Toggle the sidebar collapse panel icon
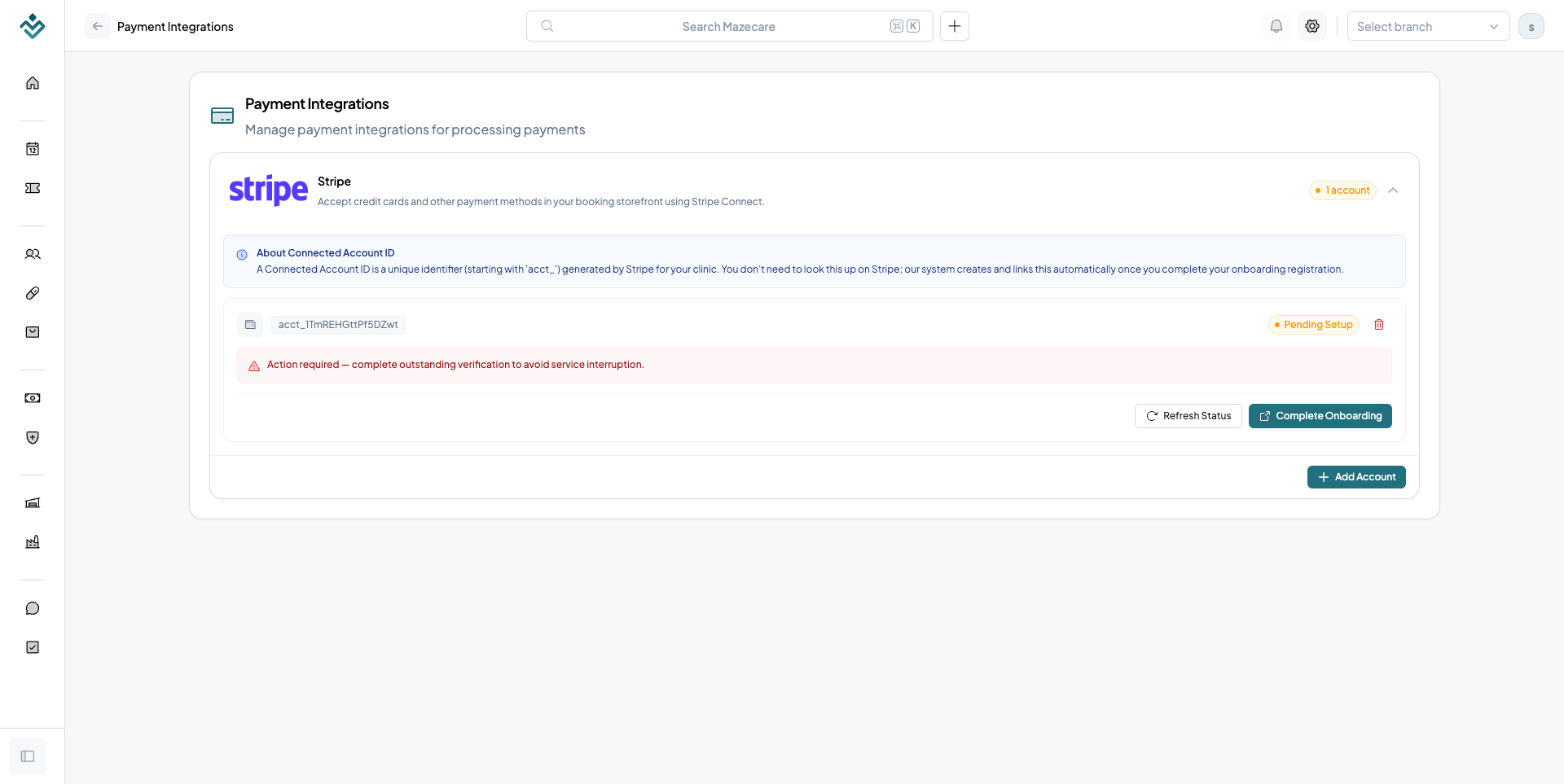 pyautogui.click(x=28, y=756)
